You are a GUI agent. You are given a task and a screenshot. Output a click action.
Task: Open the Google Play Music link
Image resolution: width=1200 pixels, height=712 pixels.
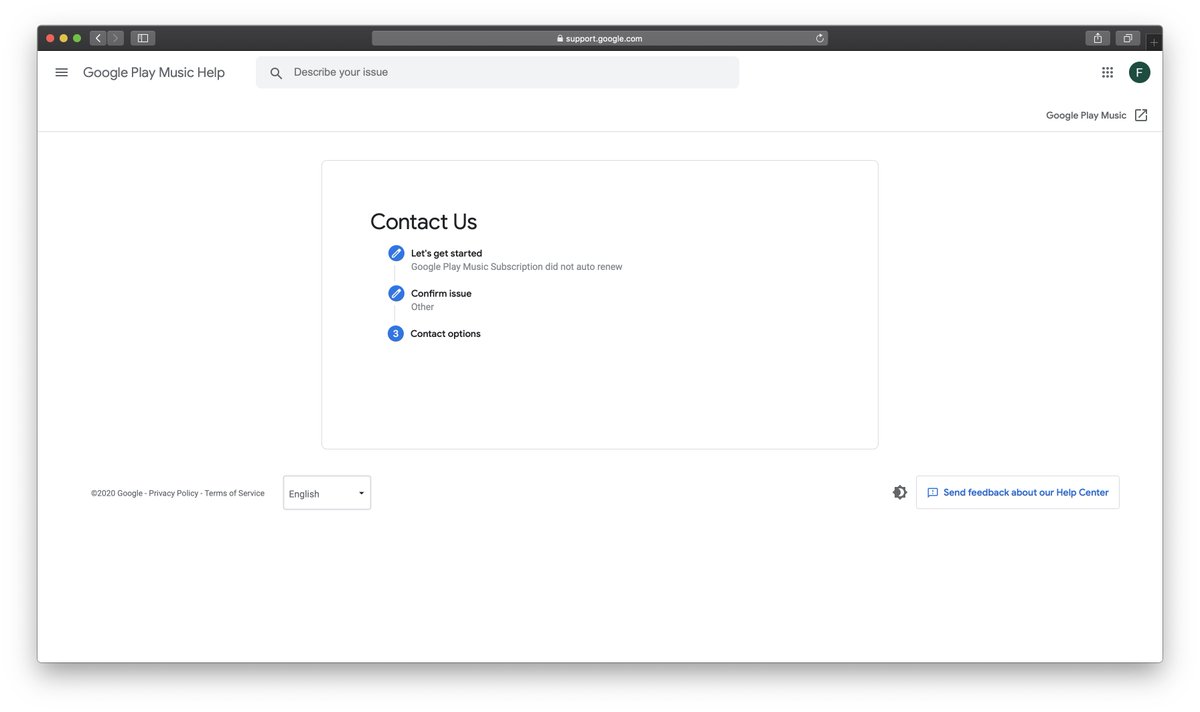click(x=1086, y=115)
